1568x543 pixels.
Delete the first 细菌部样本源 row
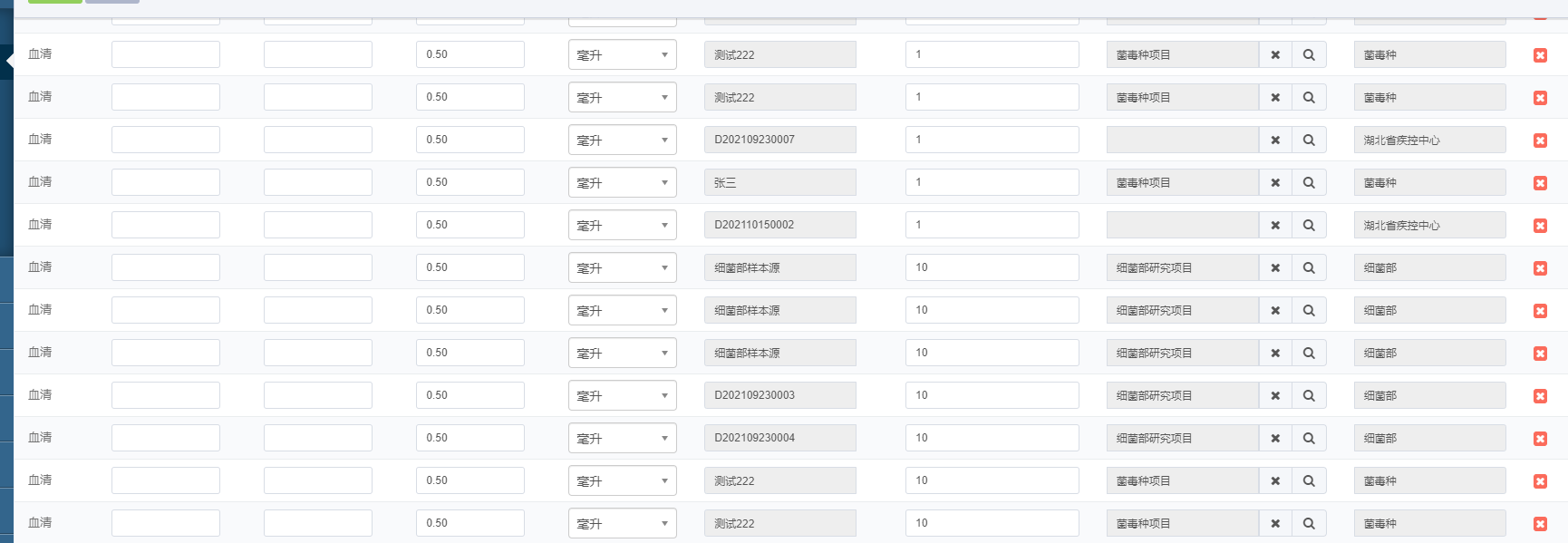tap(1540, 268)
